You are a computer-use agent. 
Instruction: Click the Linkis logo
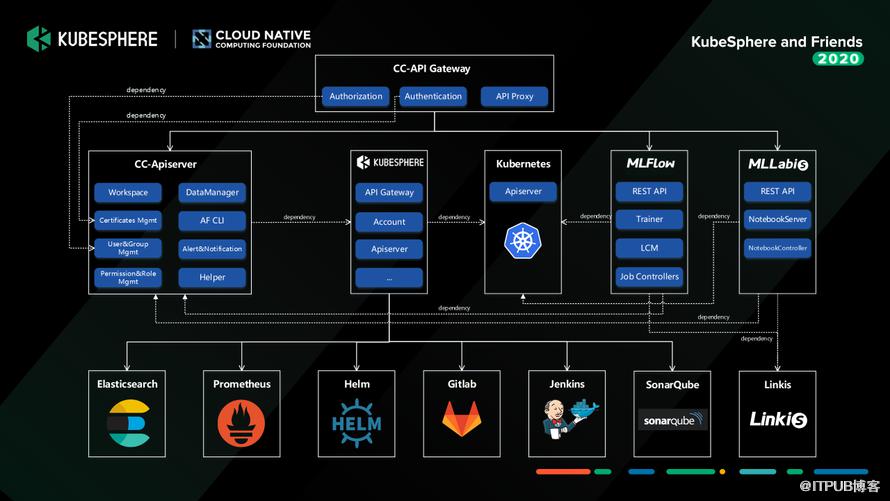pyautogui.click(x=778, y=419)
